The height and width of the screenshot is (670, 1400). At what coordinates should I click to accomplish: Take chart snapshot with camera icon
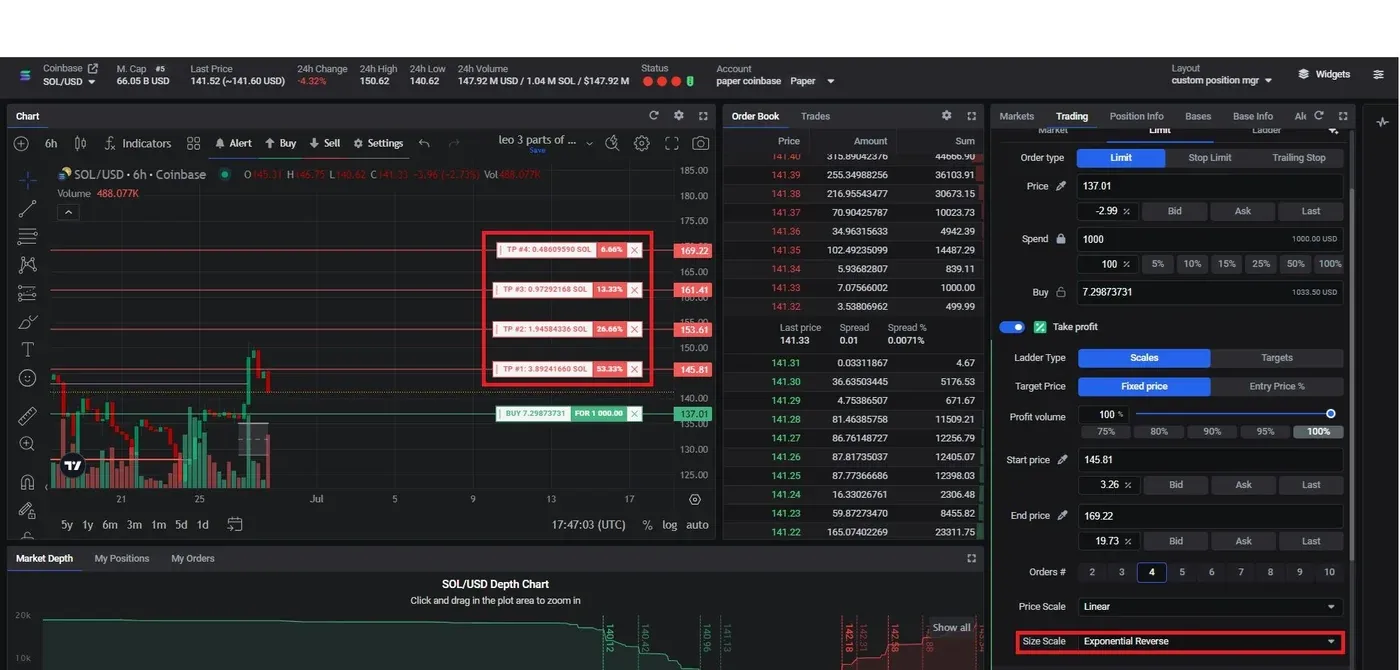pos(701,143)
